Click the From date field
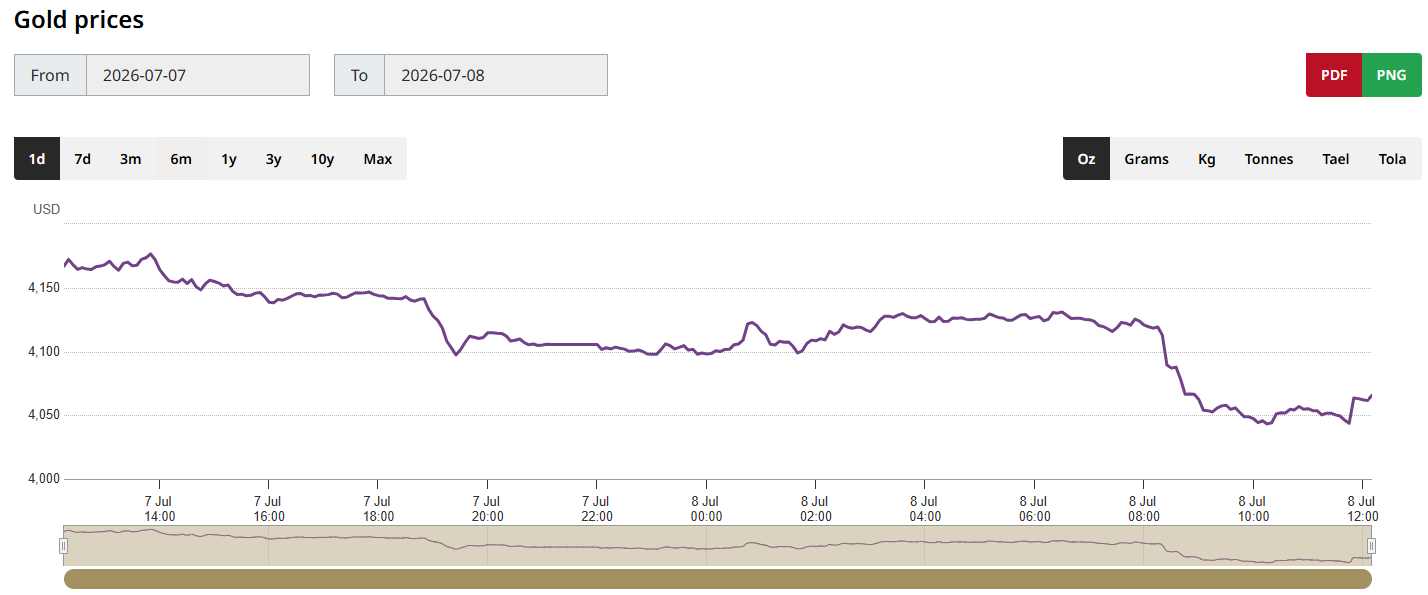1428x595 pixels. (x=198, y=75)
